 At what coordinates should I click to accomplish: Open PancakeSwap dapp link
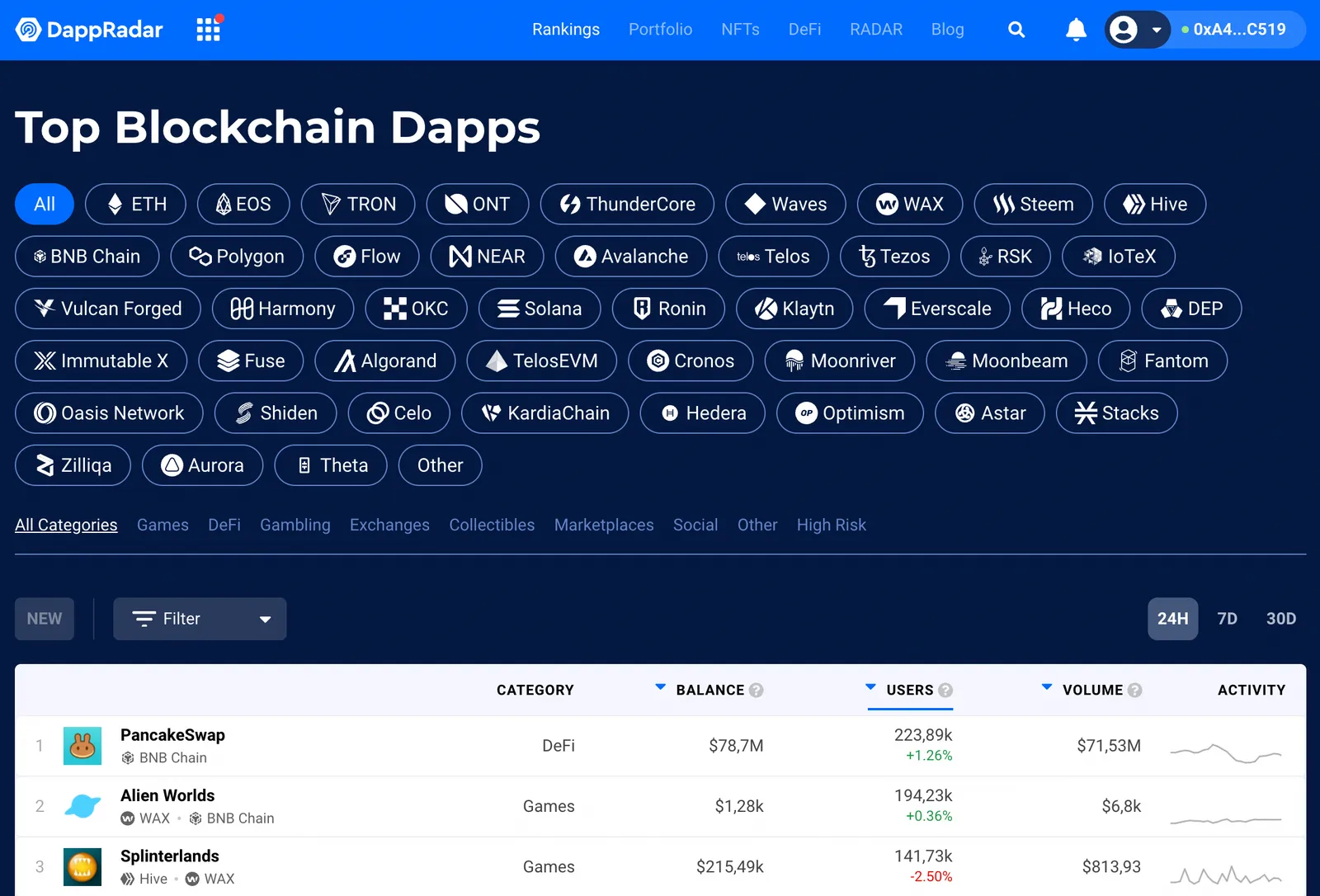(172, 735)
